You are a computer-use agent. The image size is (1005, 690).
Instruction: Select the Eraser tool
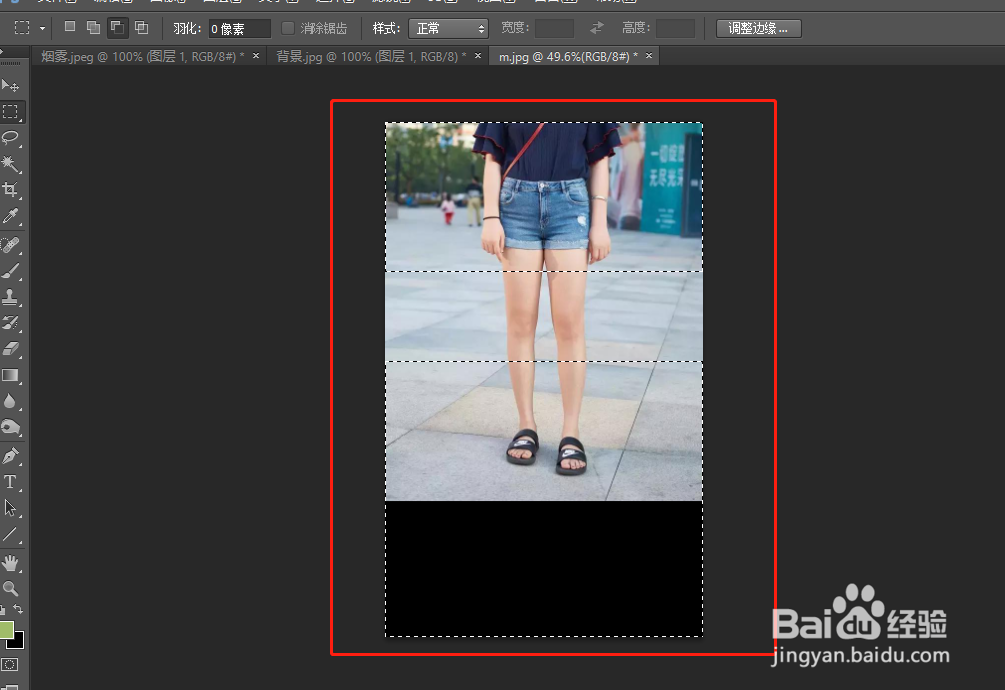click(x=10, y=349)
